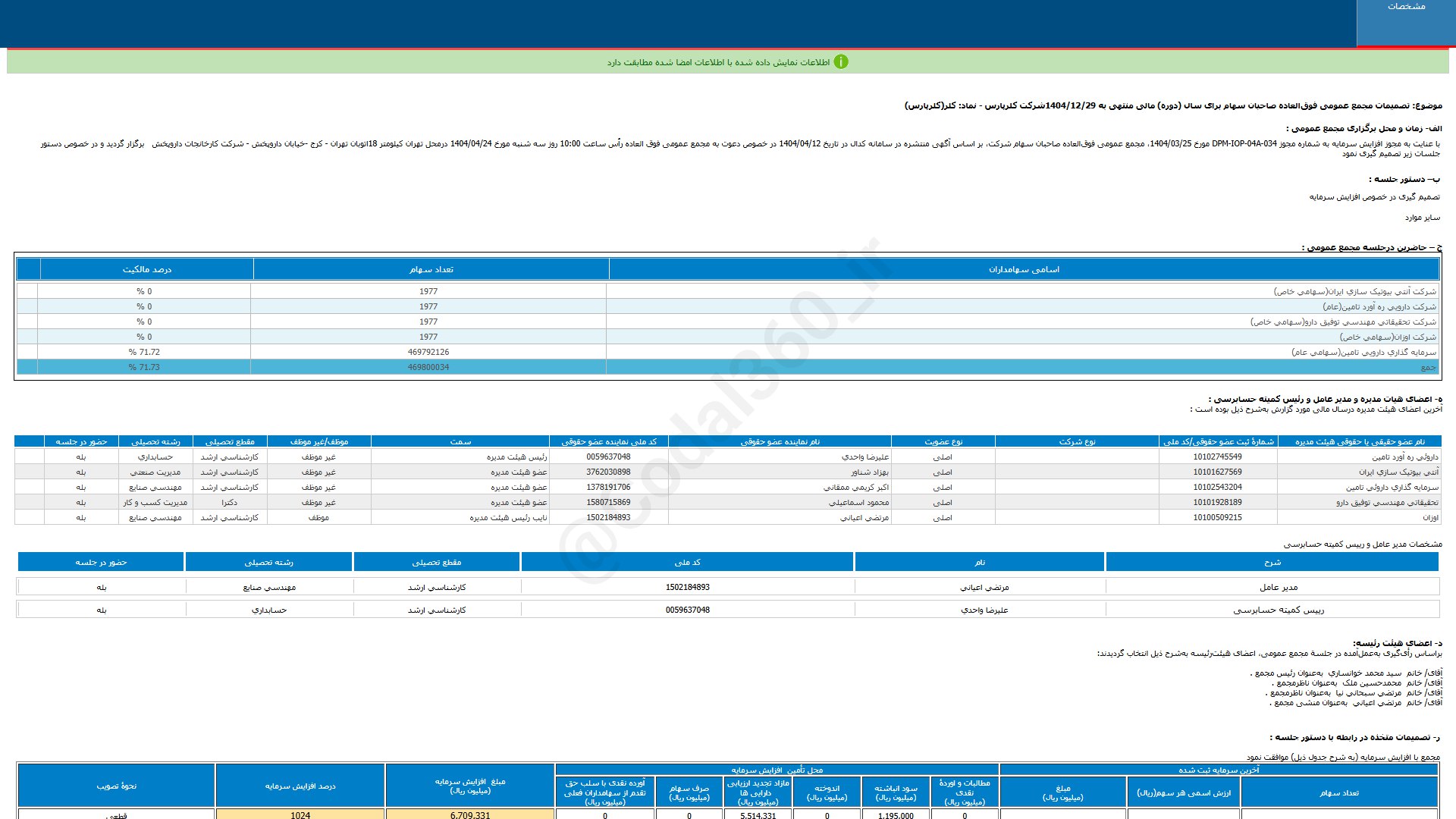This screenshot has width=1456, height=819.
Task: Click the سود انباشته column header
Action: point(896,792)
